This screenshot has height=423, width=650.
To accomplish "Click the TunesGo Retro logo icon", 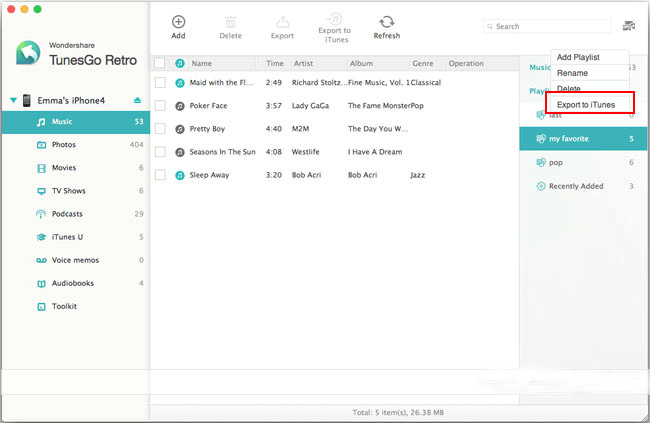I will (28, 53).
